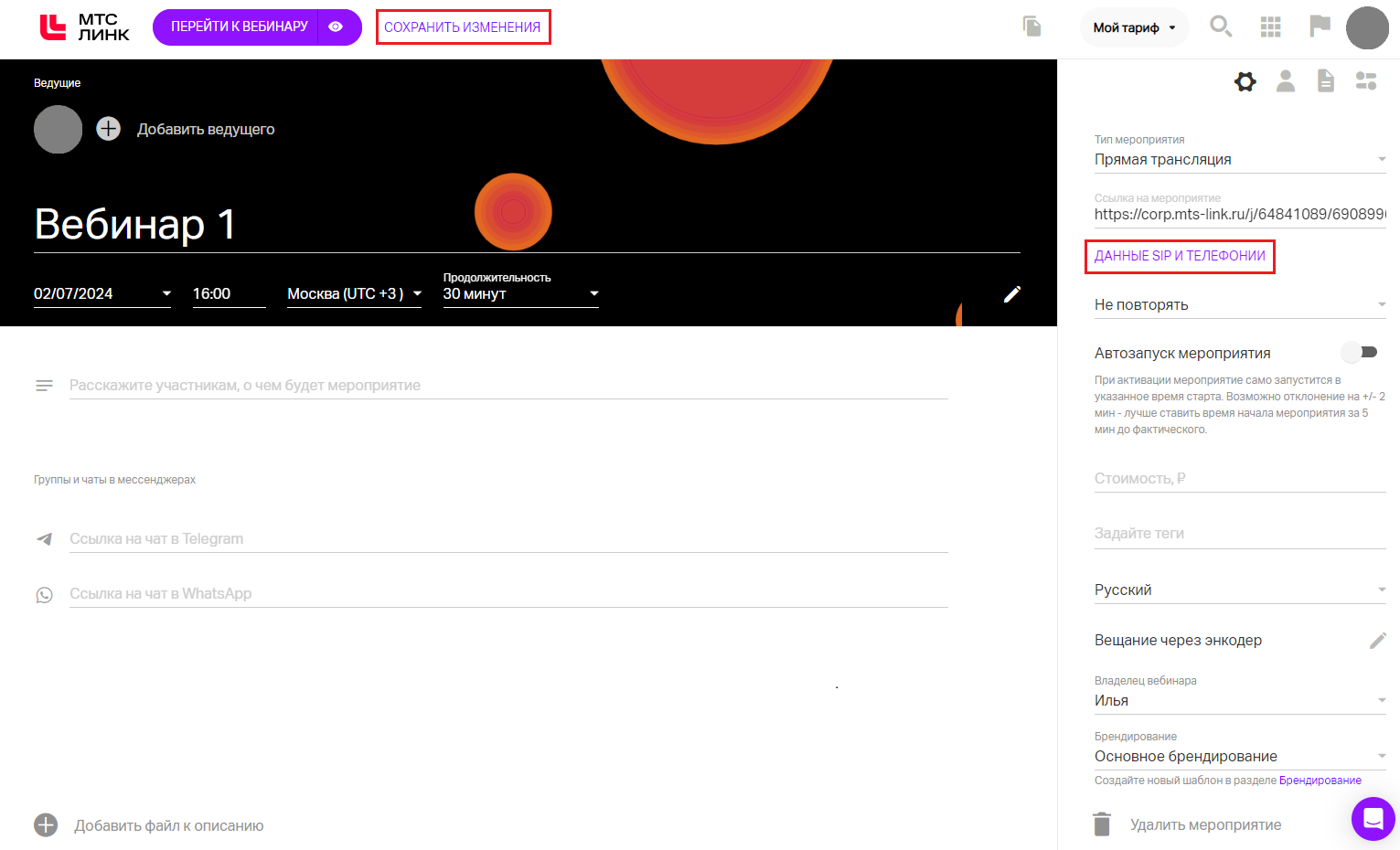The image size is (1400, 850).
Task: Click pencil icon to edit webinar banner
Action: click(1011, 294)
